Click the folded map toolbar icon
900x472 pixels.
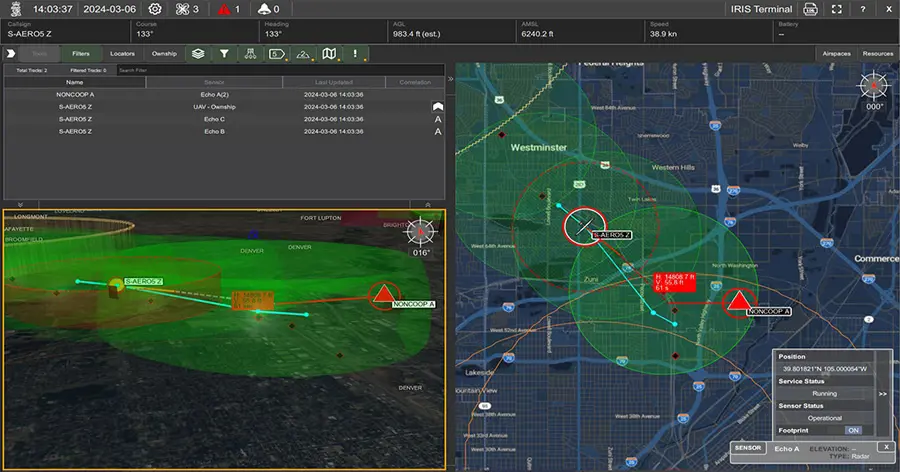tap(329, 53)
